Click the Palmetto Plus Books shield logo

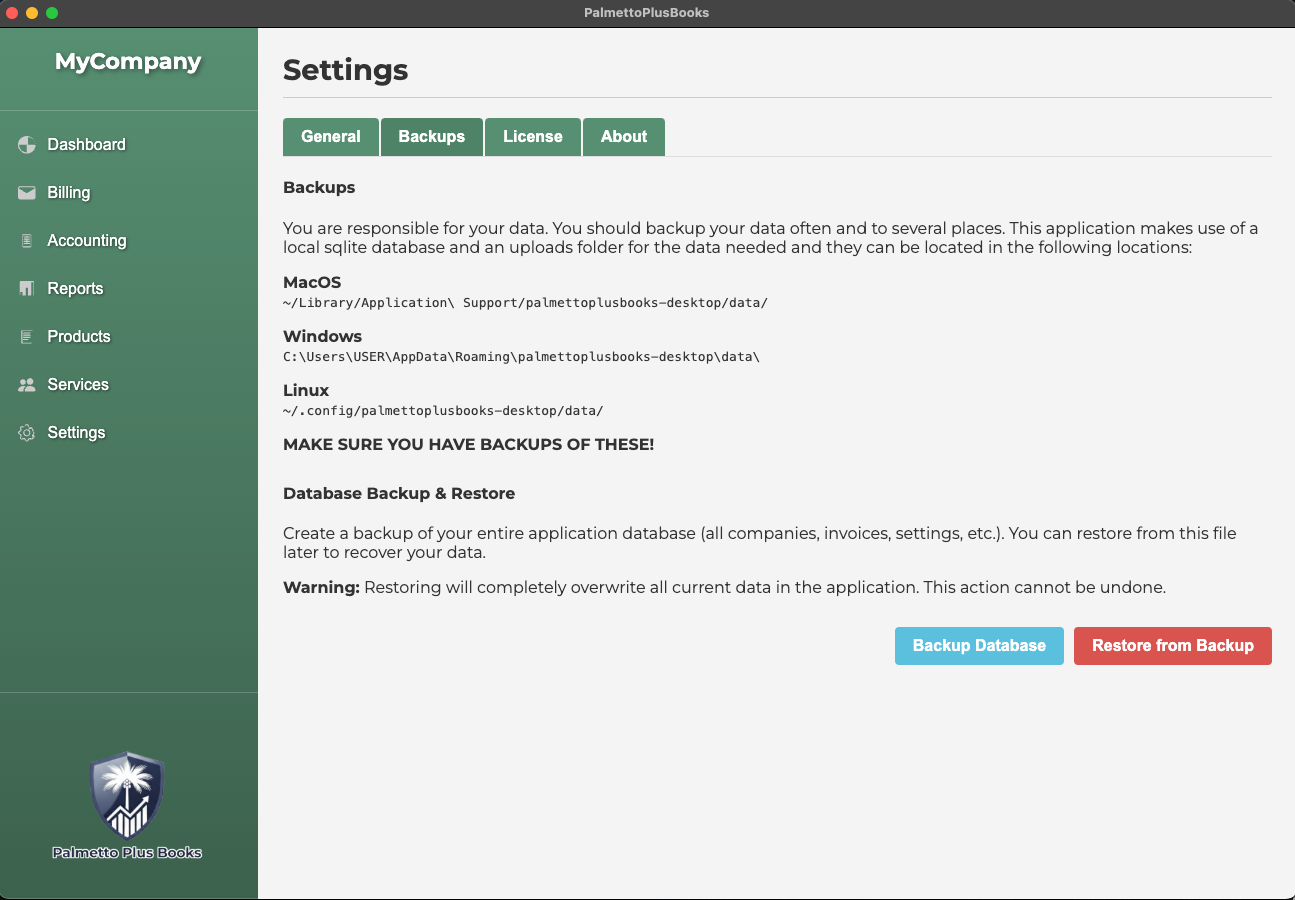(127, 796)
